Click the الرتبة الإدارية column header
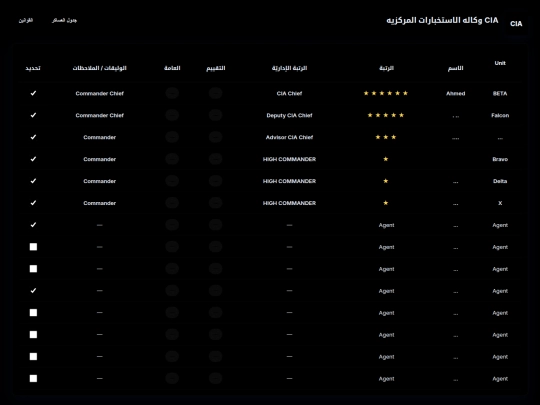The image size is (540, 405). point(289,68)
